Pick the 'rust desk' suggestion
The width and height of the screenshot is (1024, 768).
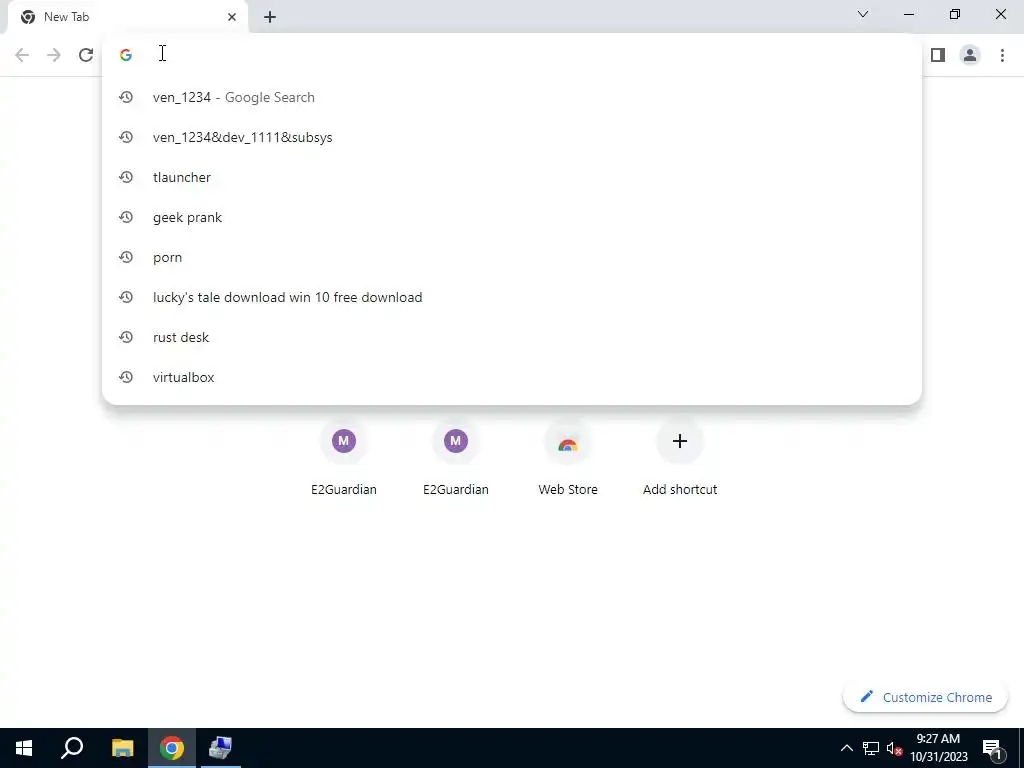(x=512, y=337)
